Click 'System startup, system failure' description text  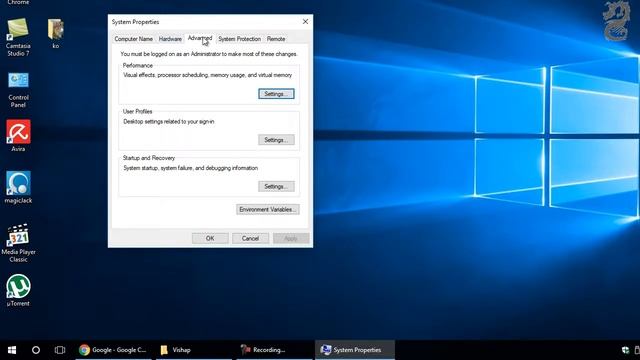[x=191, y=168]
